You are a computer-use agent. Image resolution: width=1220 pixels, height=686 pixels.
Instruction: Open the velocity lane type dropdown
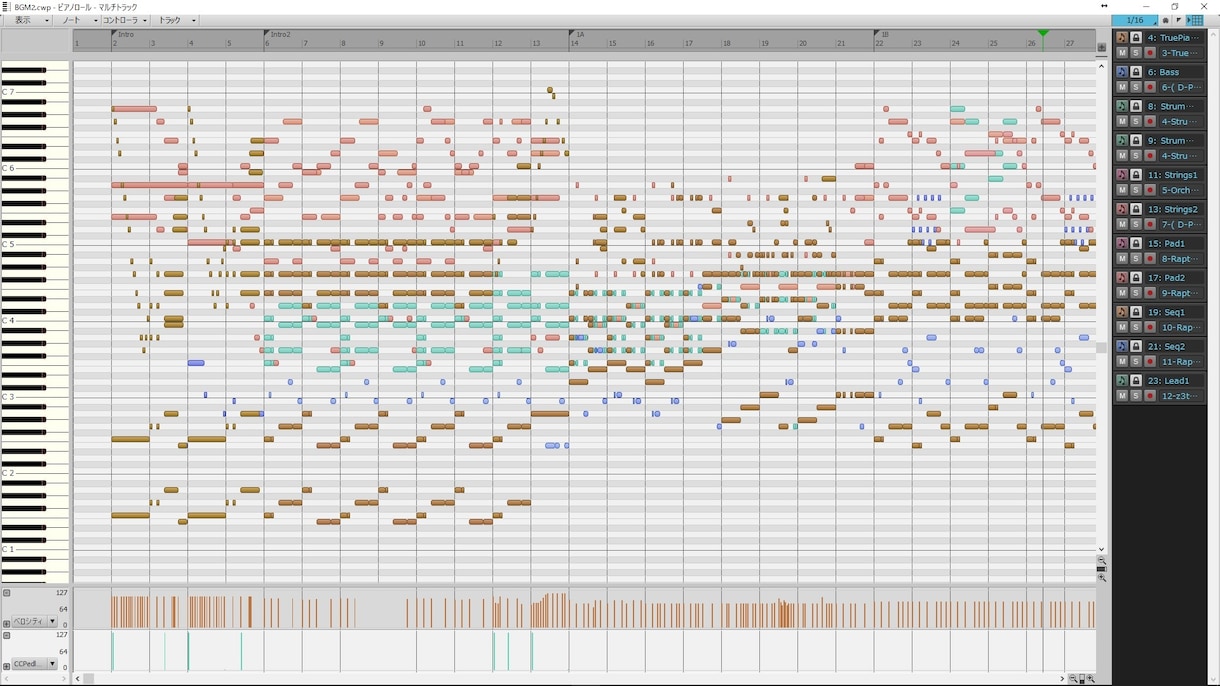click(52, 621)
